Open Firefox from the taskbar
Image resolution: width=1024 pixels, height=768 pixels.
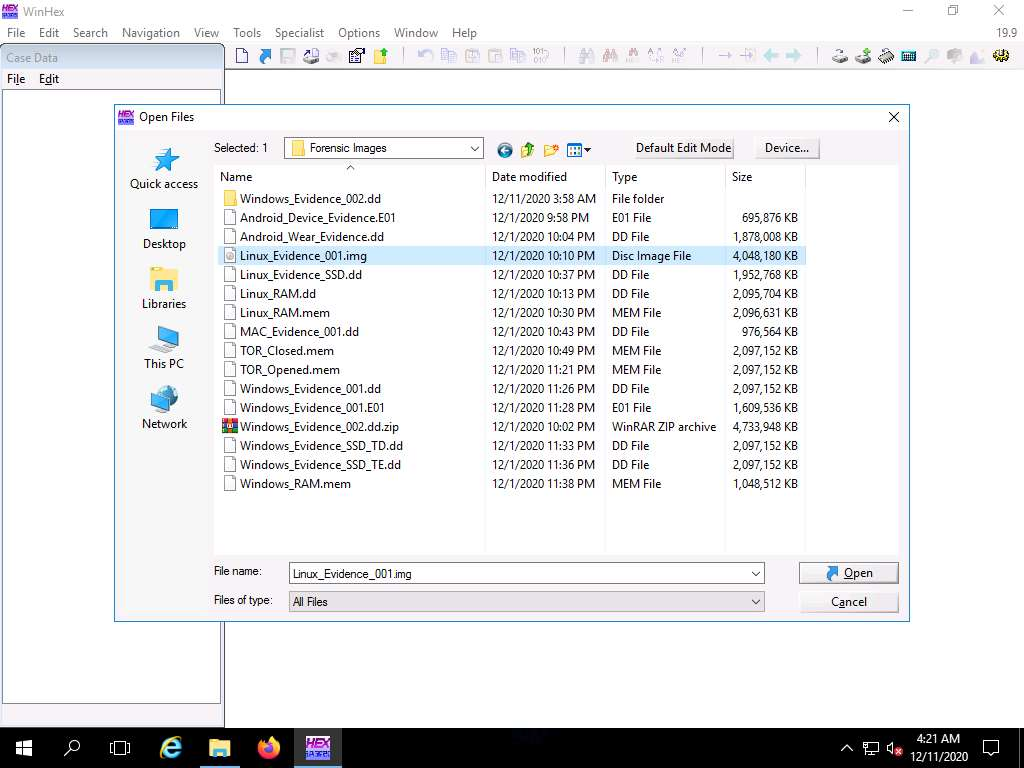pos(268,748)
